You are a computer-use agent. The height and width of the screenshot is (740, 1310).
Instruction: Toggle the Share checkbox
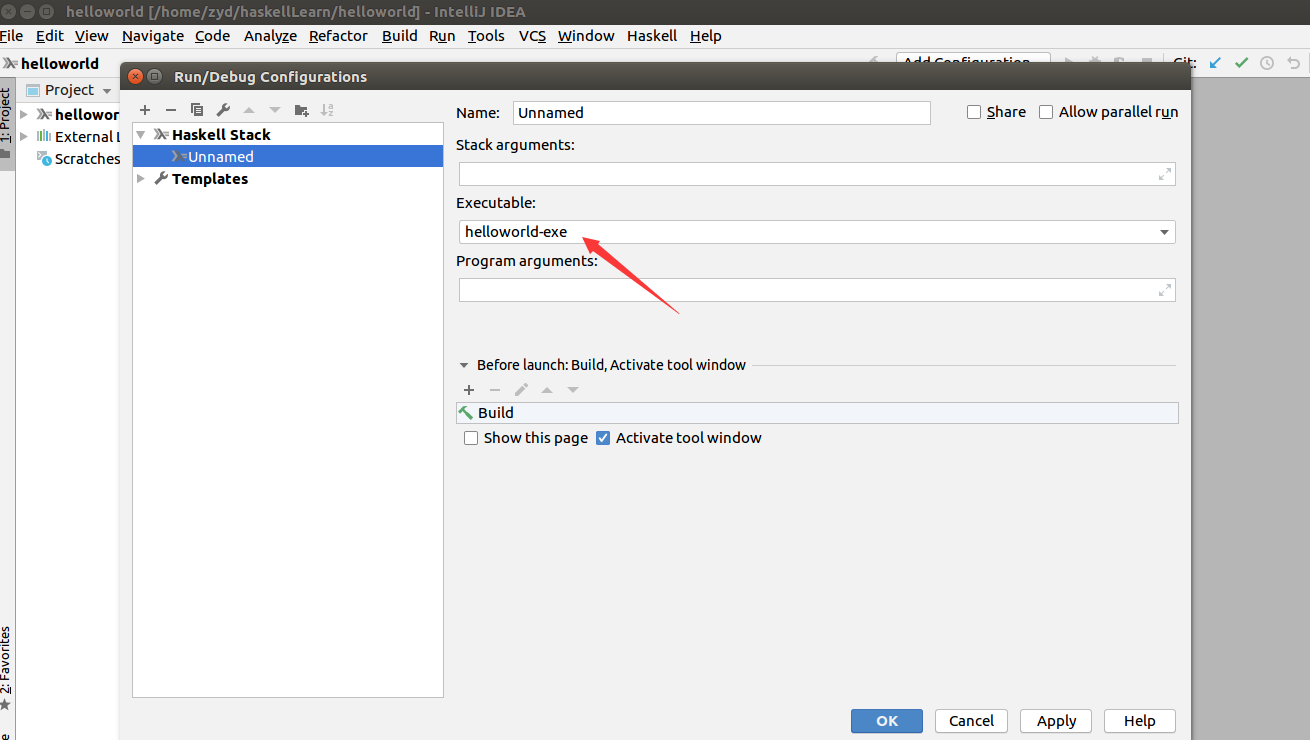pos(974,112)
